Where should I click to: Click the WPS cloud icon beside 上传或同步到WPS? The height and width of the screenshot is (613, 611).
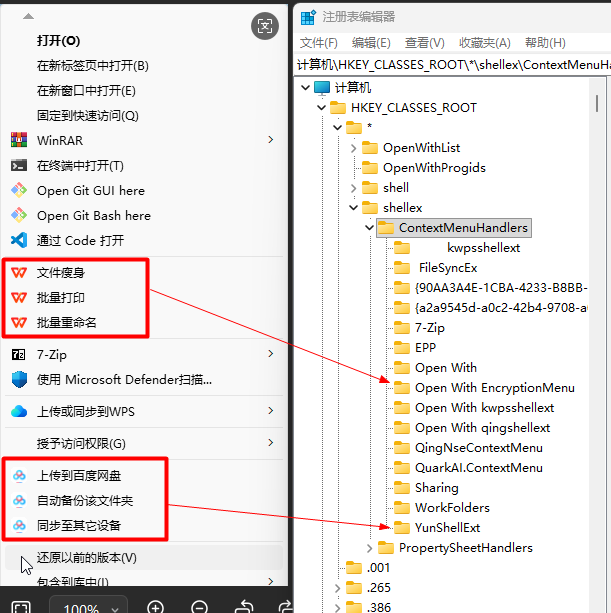pyautogui.click(x=19, y=411)
